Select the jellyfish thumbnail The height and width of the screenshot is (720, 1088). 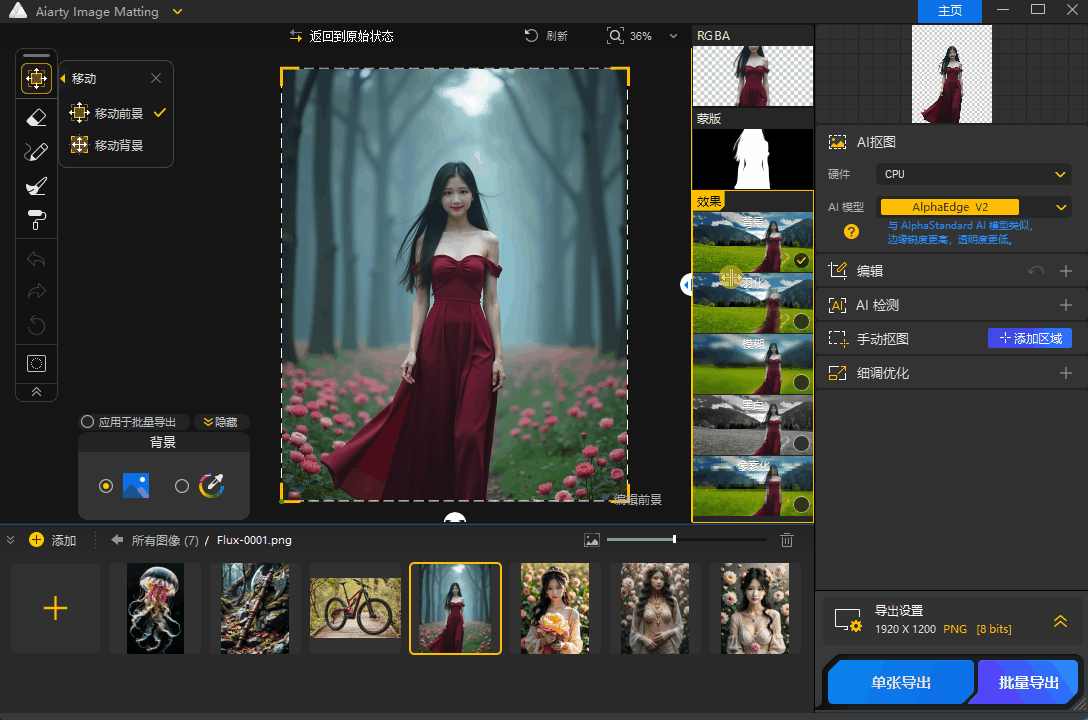(x=155, y=608)
